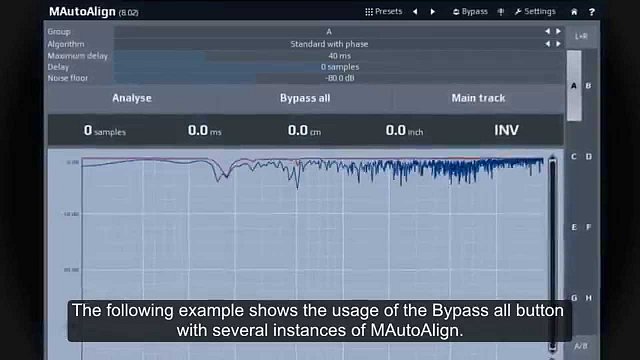Adjust the Delay samples slider
640x360 pixels.
[x=339, y=67]
